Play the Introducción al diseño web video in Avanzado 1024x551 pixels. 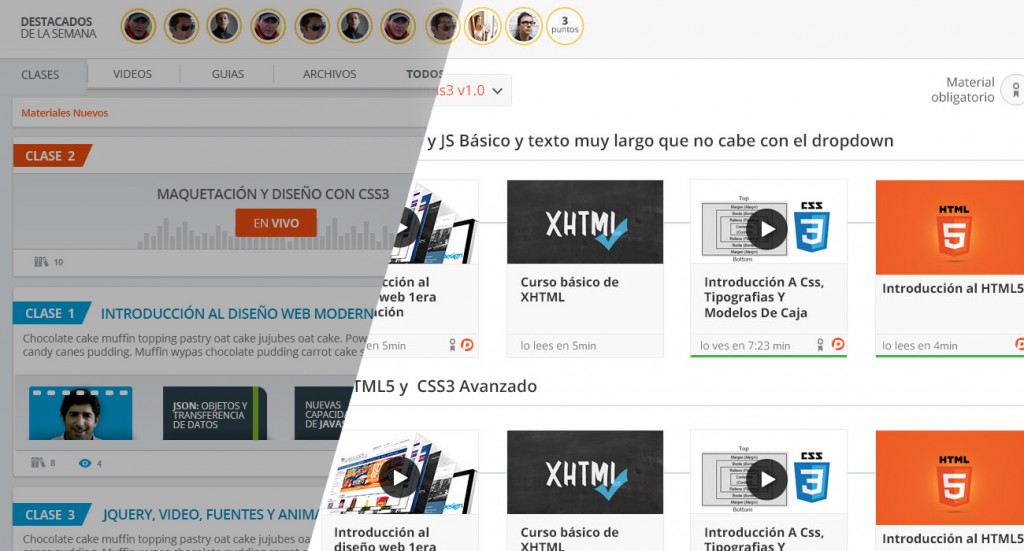pos(399,478)
